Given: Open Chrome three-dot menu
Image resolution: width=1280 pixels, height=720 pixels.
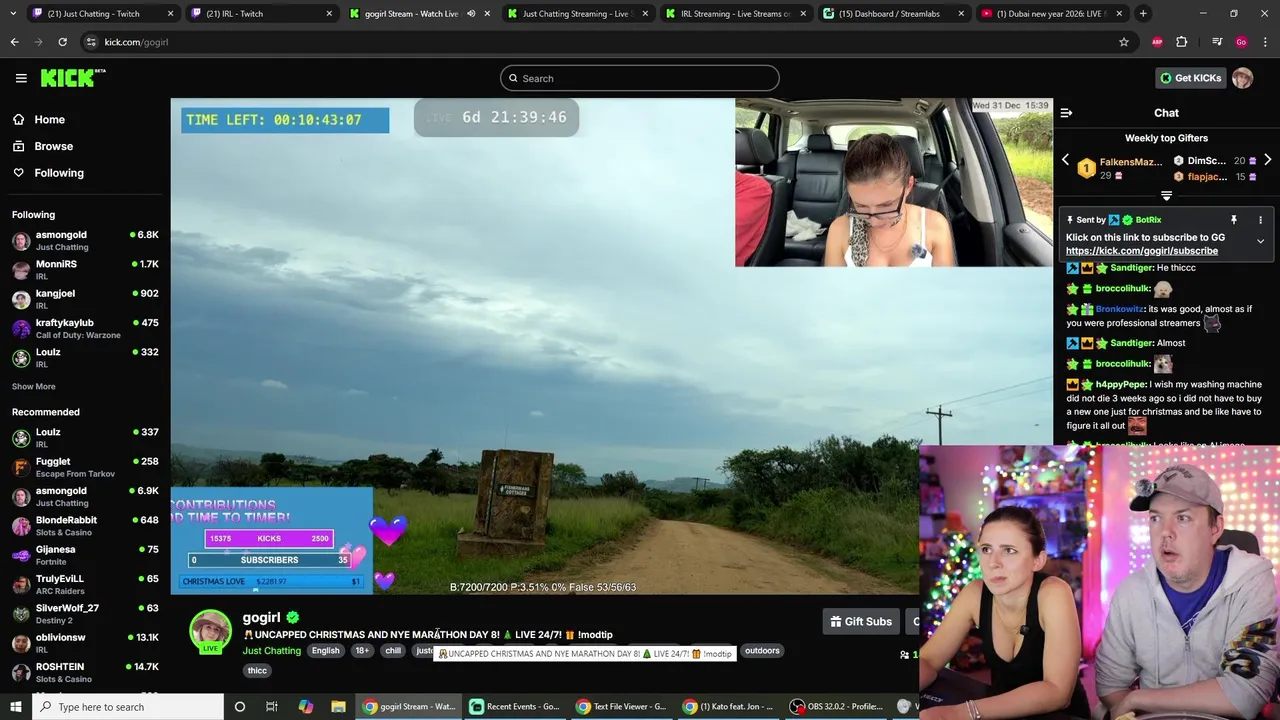Looking at the screenshot, I should click(1265, 42).
